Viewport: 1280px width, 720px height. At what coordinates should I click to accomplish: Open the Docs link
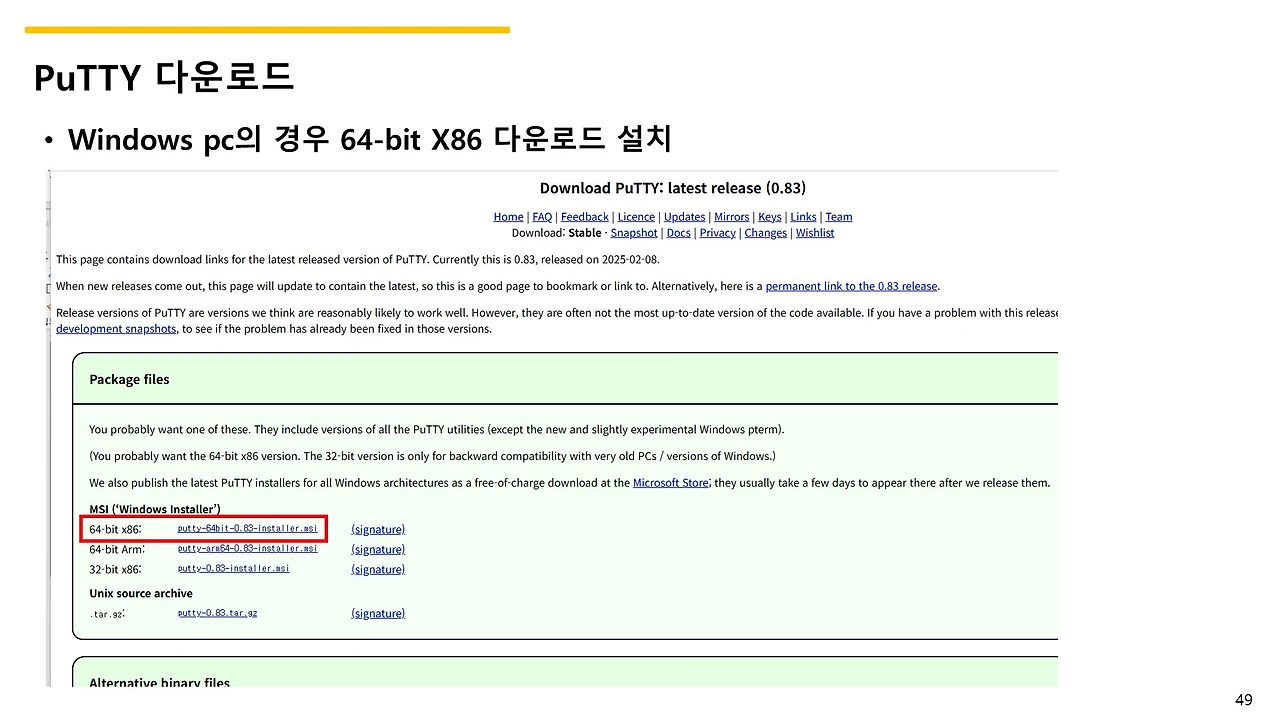679,233
